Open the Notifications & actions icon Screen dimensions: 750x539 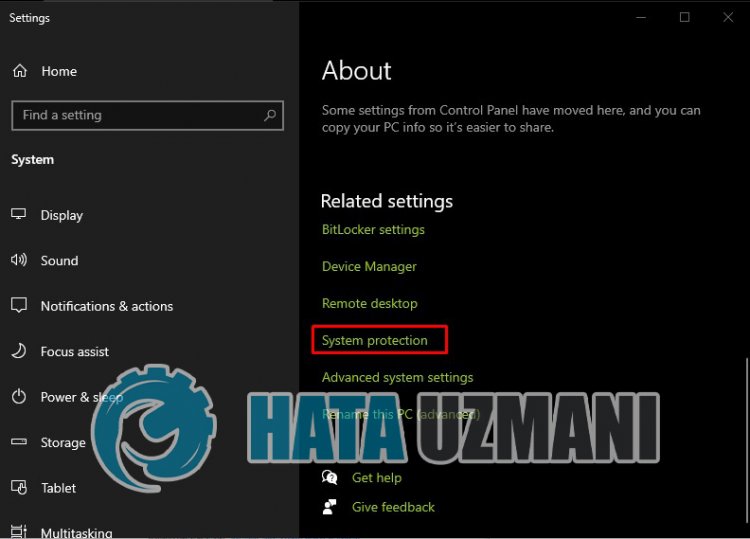[x=19, y=306]
